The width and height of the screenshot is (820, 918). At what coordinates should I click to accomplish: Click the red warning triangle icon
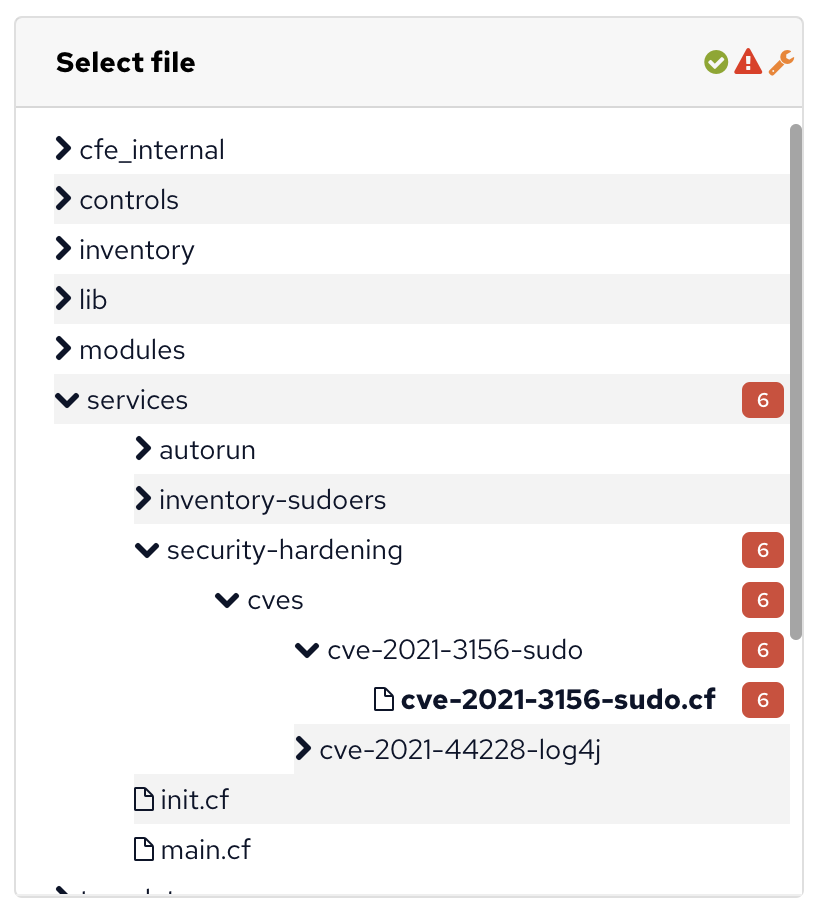click(x=748, y=61)
